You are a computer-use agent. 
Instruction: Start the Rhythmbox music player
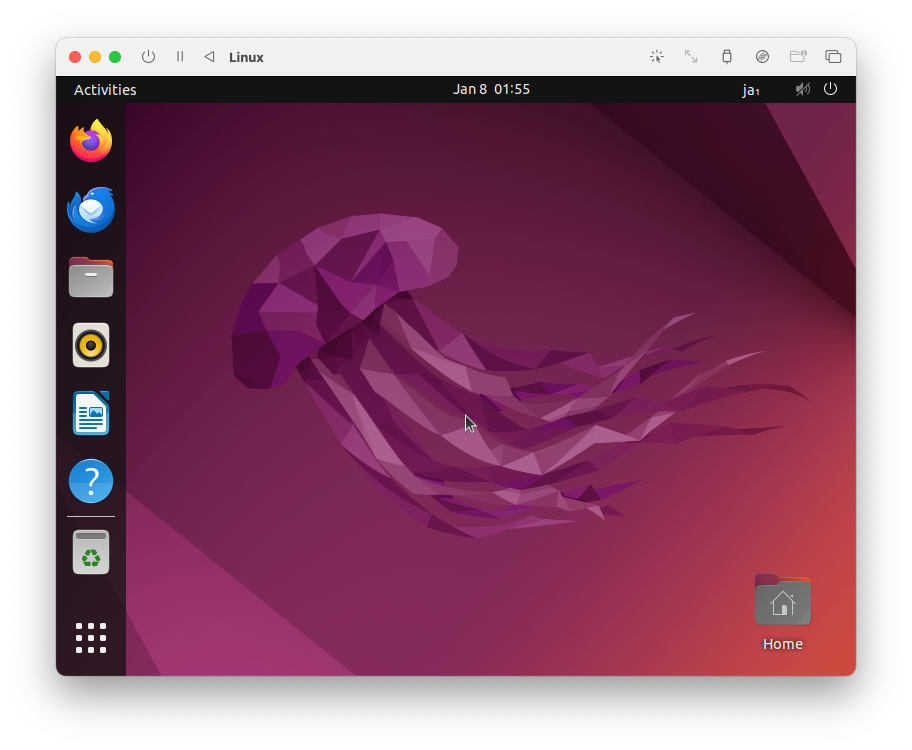click(90, 345)
